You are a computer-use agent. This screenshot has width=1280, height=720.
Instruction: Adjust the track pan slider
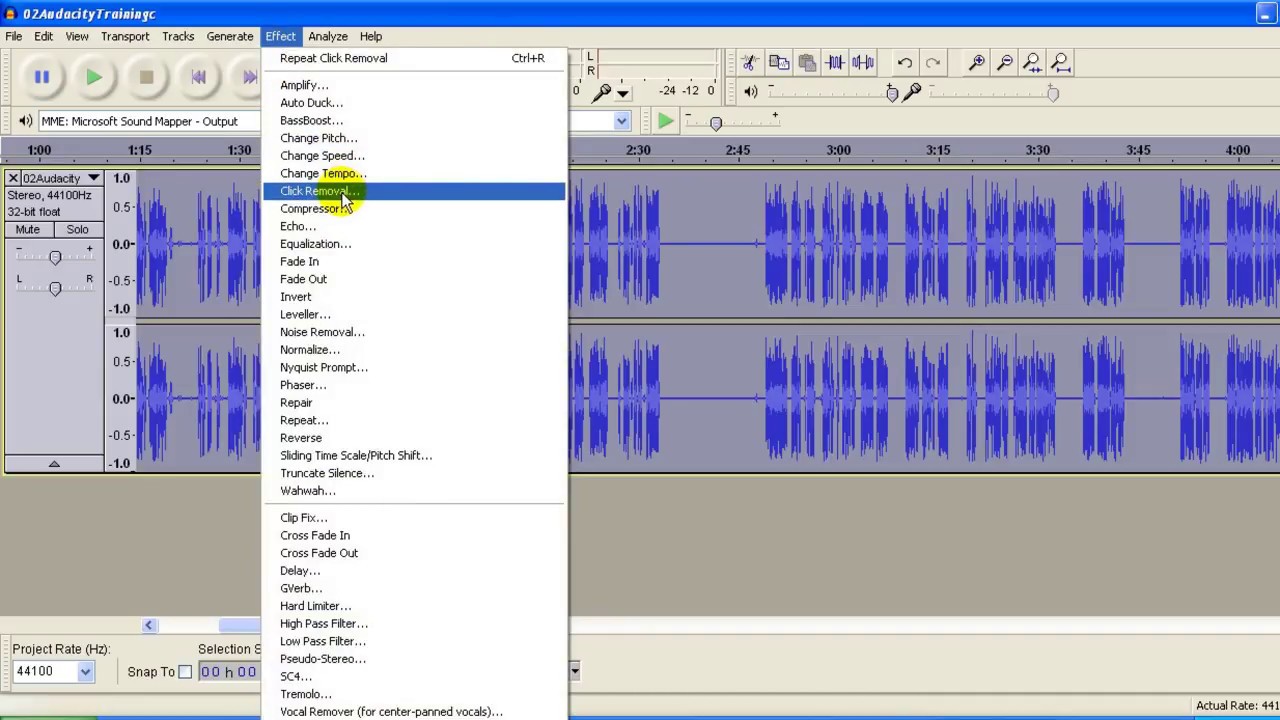(x=55, y=288)
